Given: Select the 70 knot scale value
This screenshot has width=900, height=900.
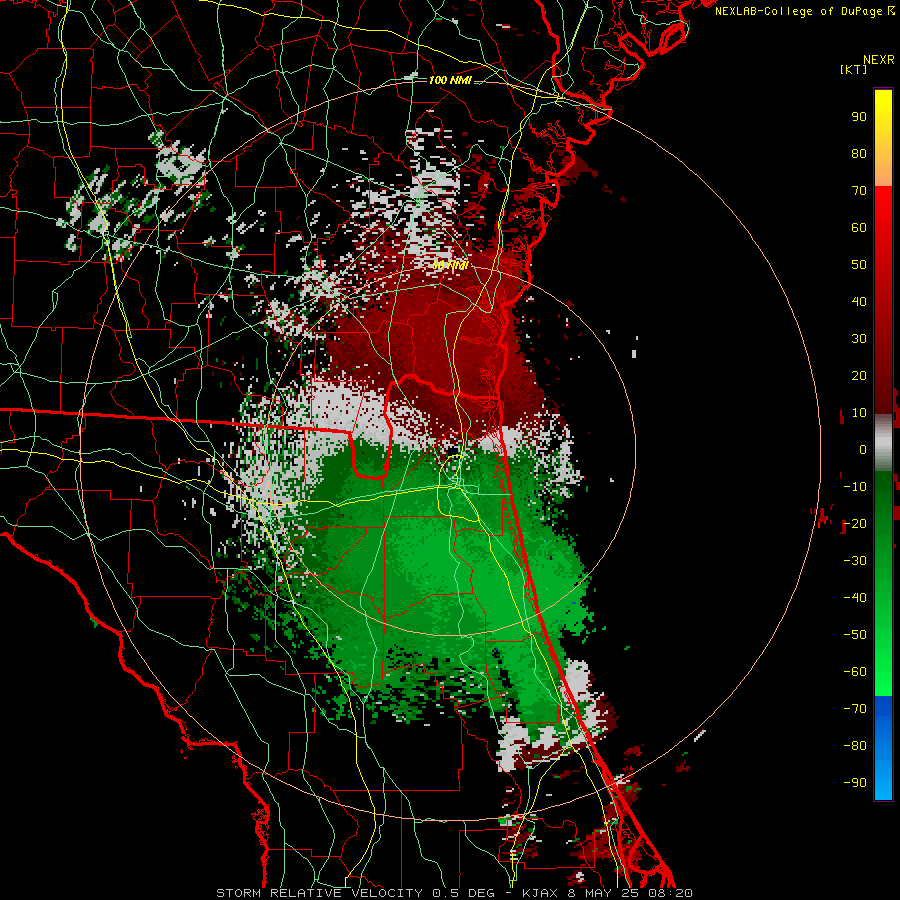Looking at the screenshot, I should coord(859,191).
